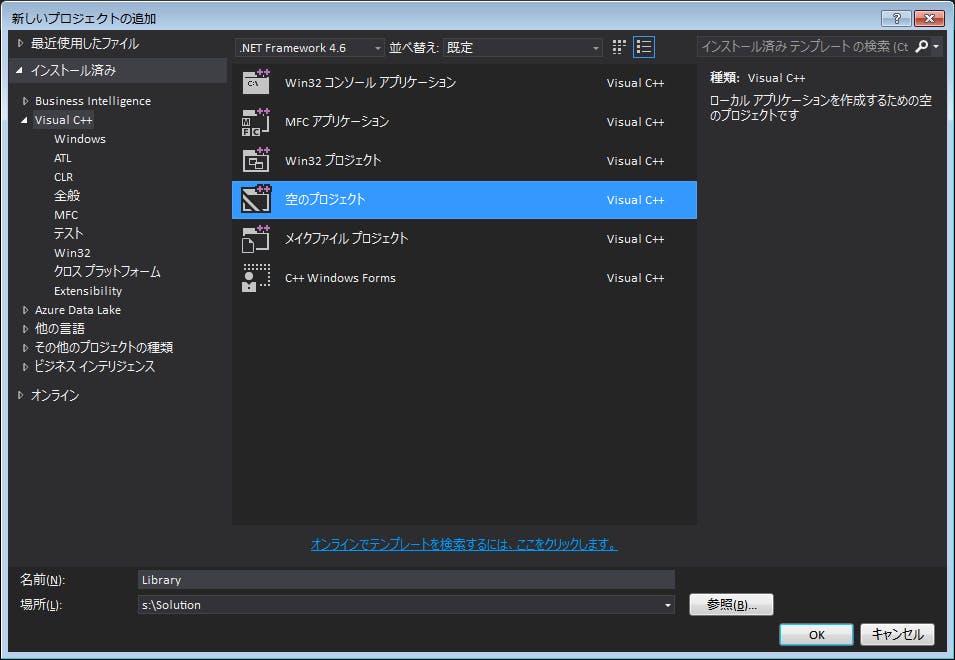This screenshot has width=955, height=660.
Task: Expand the Azure Data Lake node
Action: pos(25,310)
